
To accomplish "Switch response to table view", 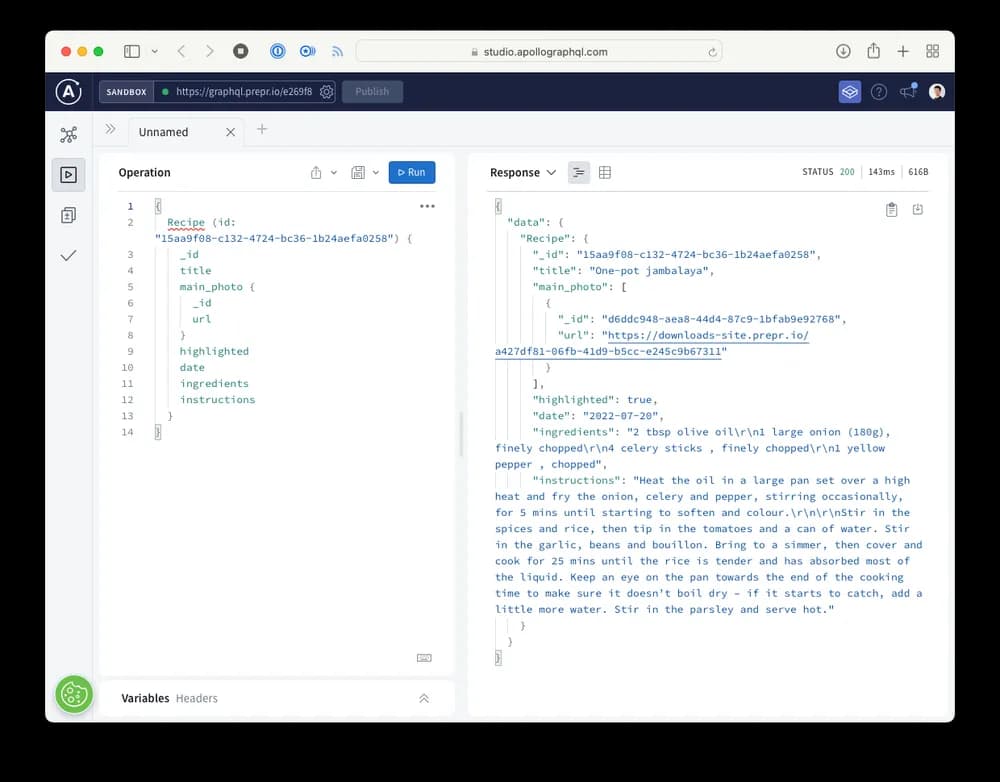I will 605,172.
